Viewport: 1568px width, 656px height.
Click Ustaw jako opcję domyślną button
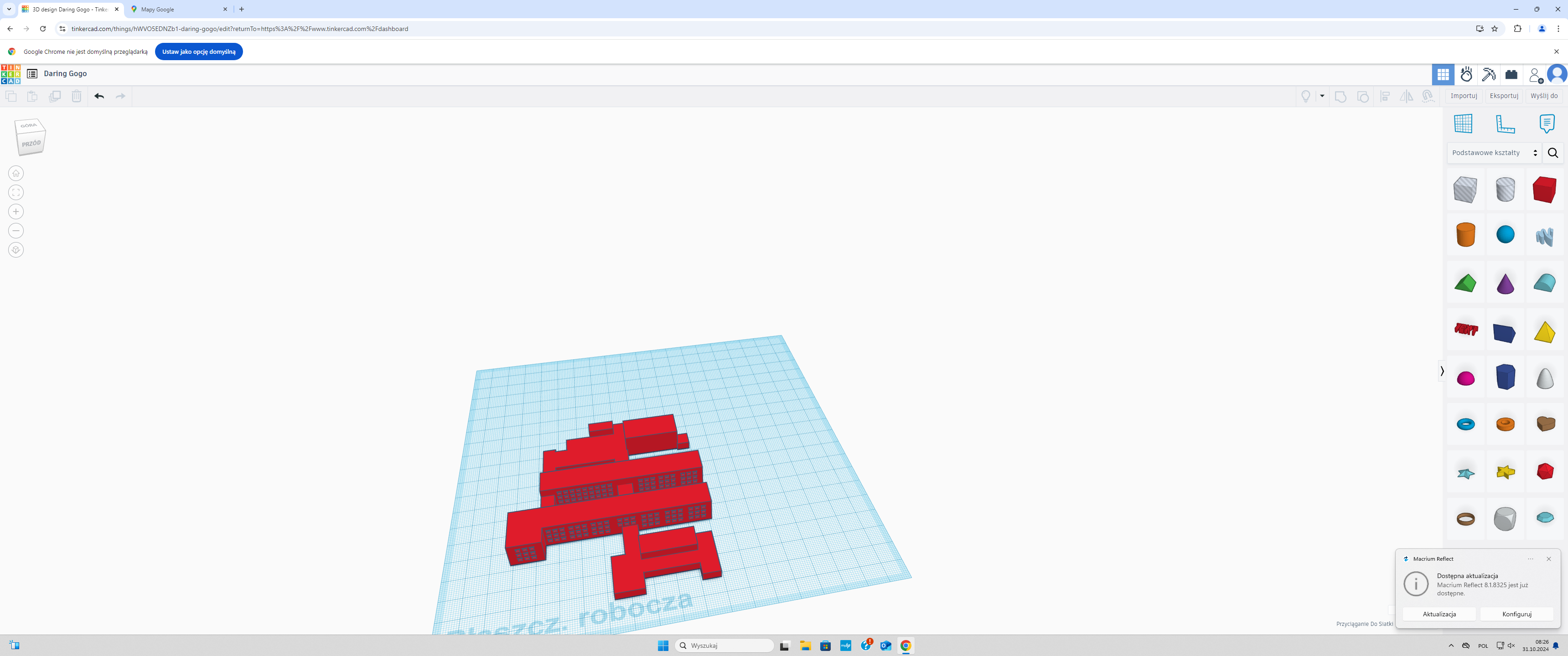pyautogui.click(x=198, y=52)
